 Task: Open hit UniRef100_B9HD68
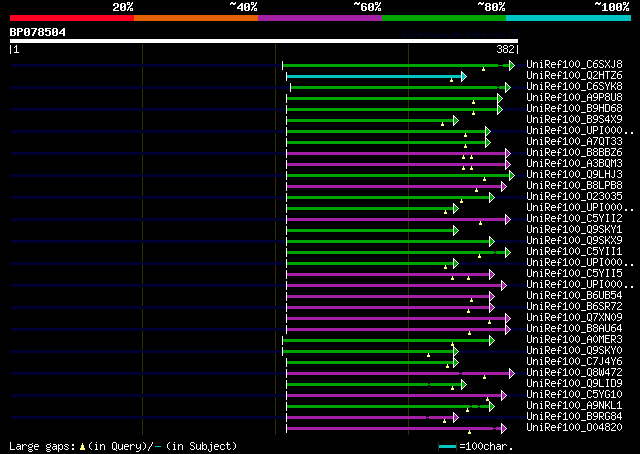[x=574, y=108]
